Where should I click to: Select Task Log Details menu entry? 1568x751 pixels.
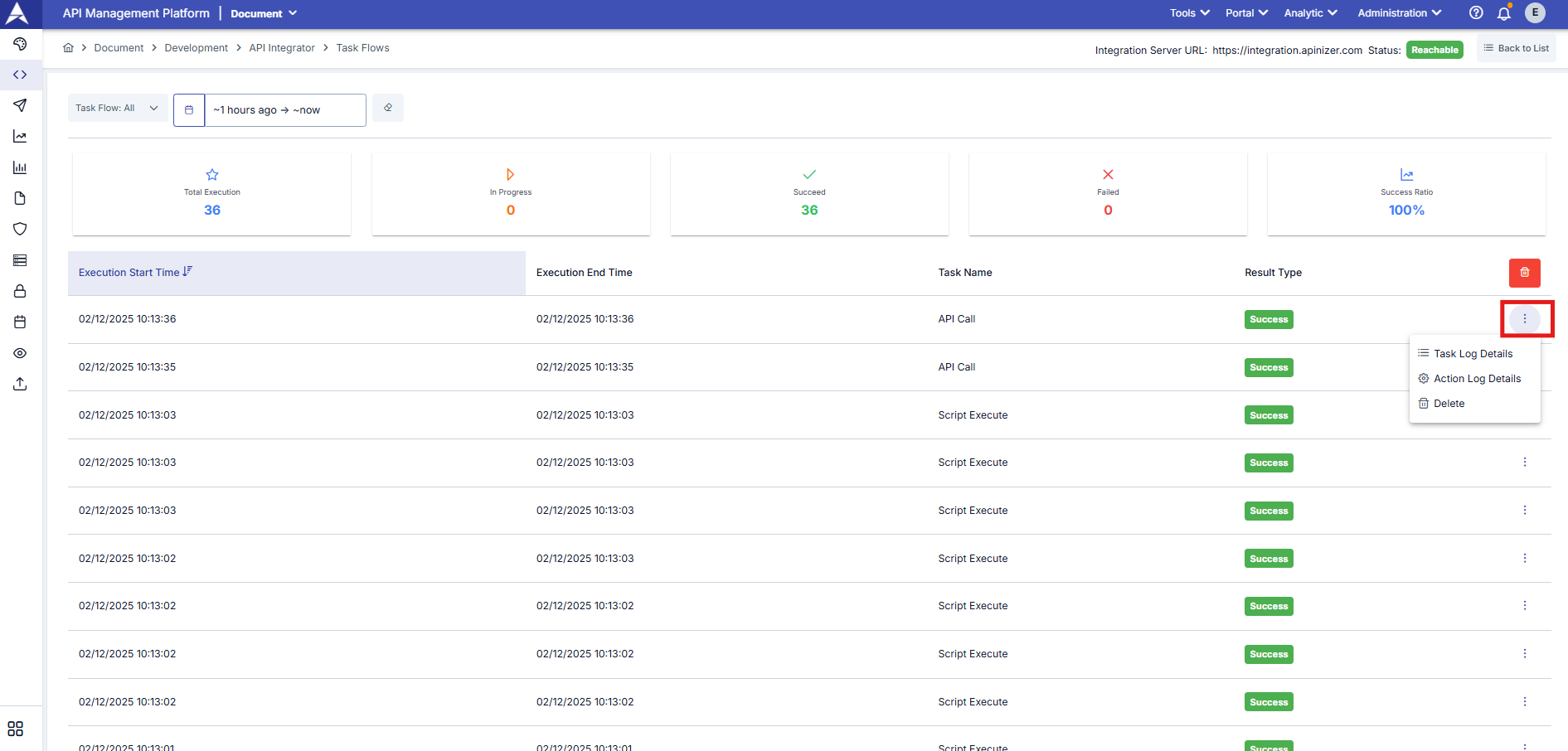pos(1473,354)
